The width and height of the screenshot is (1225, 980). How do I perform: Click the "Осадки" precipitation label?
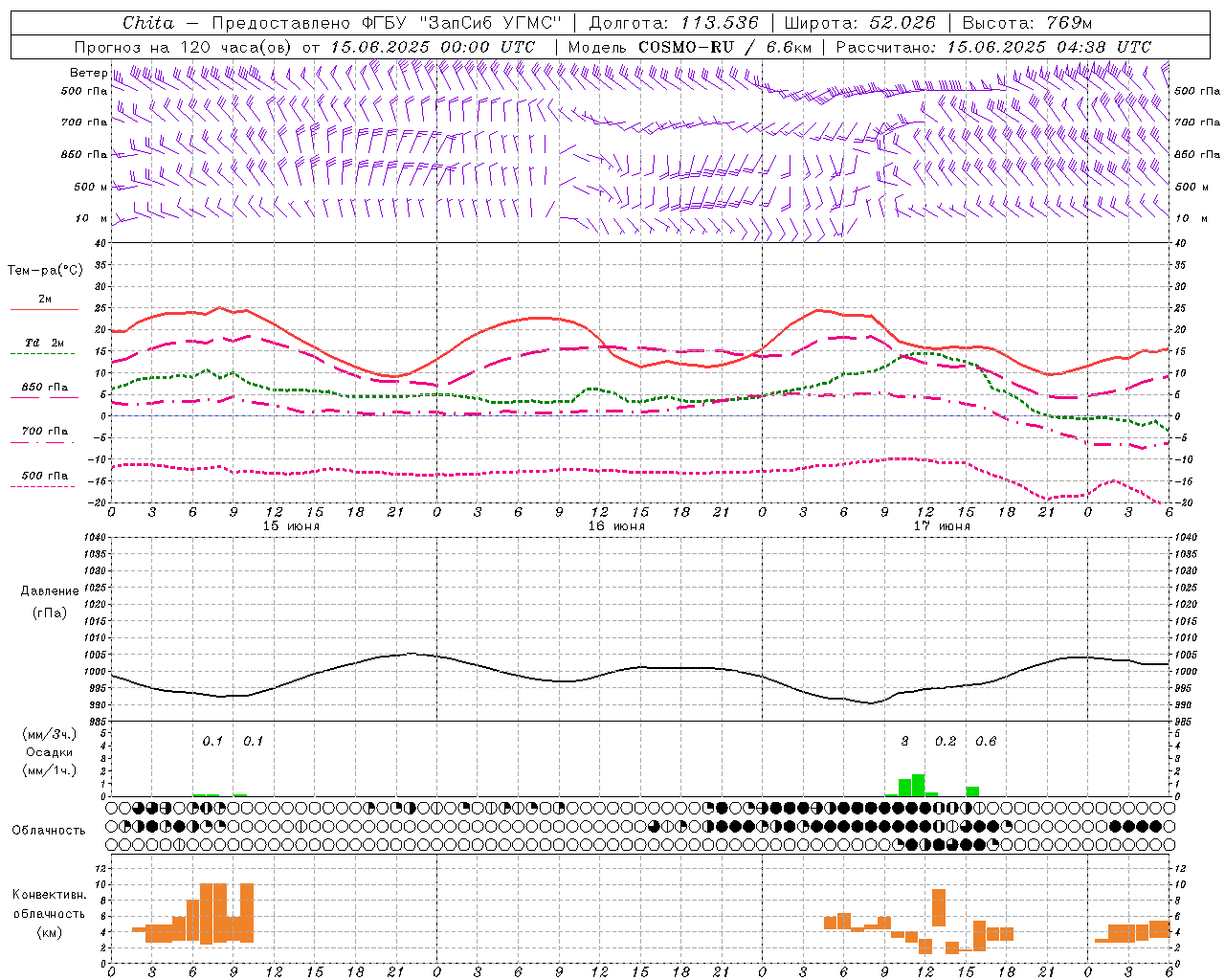coord(48,752)
